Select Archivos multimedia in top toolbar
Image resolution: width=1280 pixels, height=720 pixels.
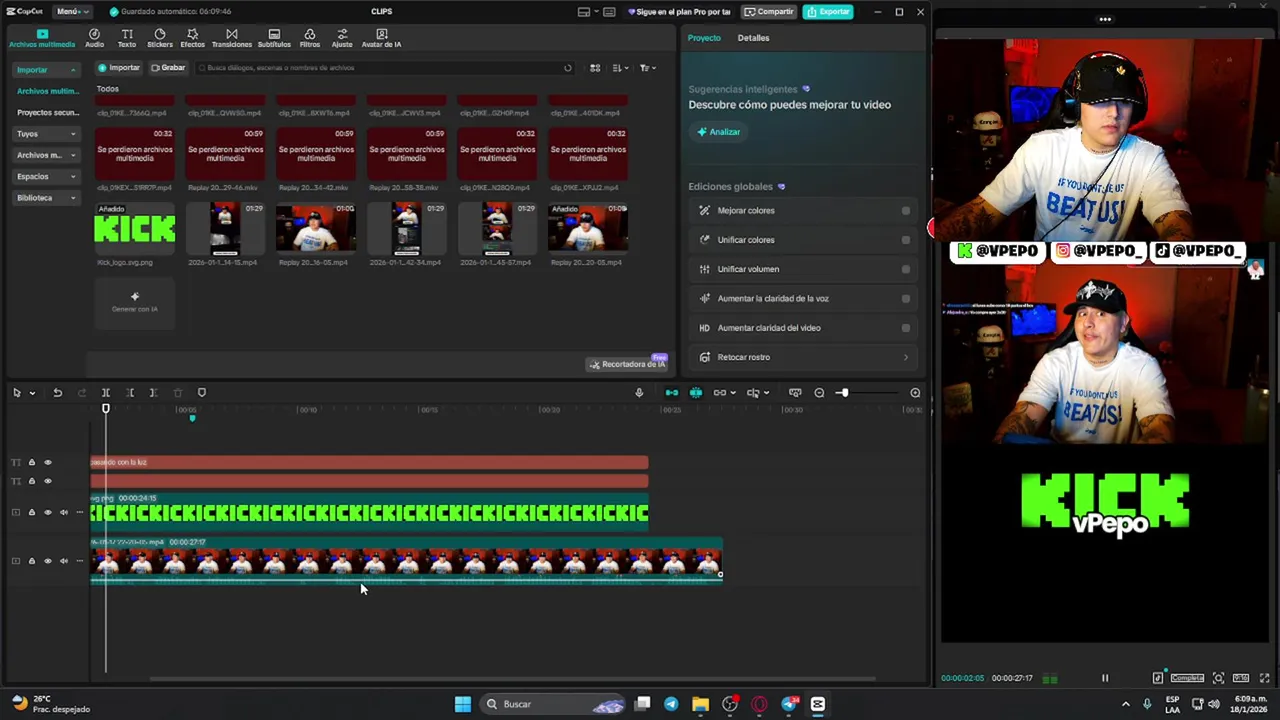click(42, 38)
